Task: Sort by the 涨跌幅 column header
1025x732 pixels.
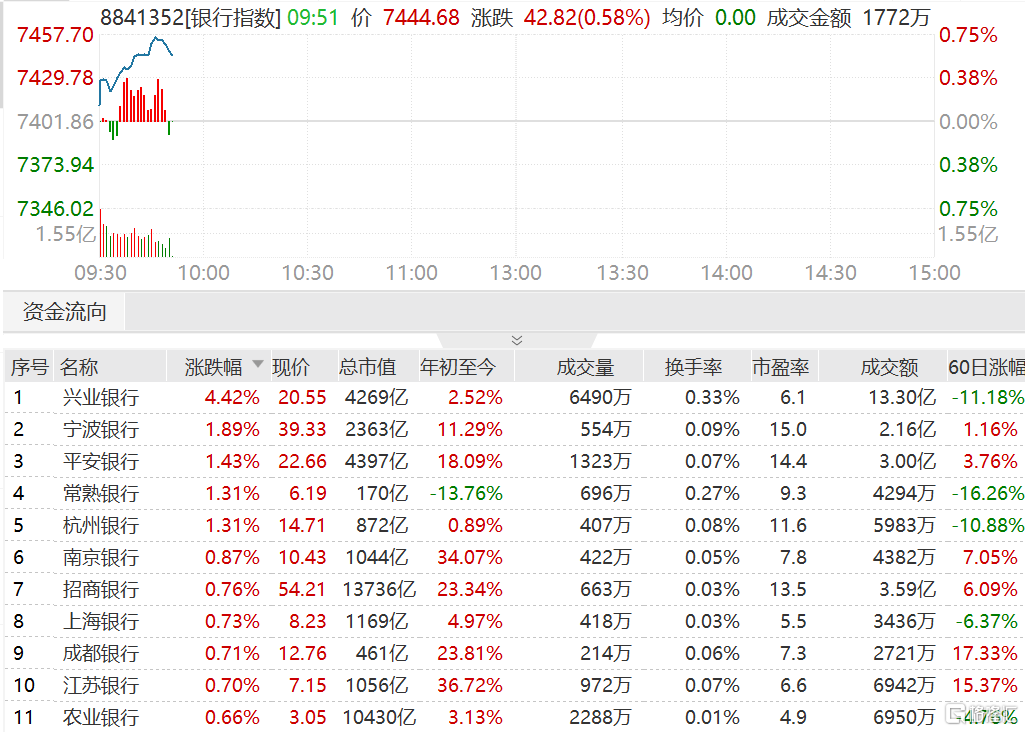Action: pos(214,367)
